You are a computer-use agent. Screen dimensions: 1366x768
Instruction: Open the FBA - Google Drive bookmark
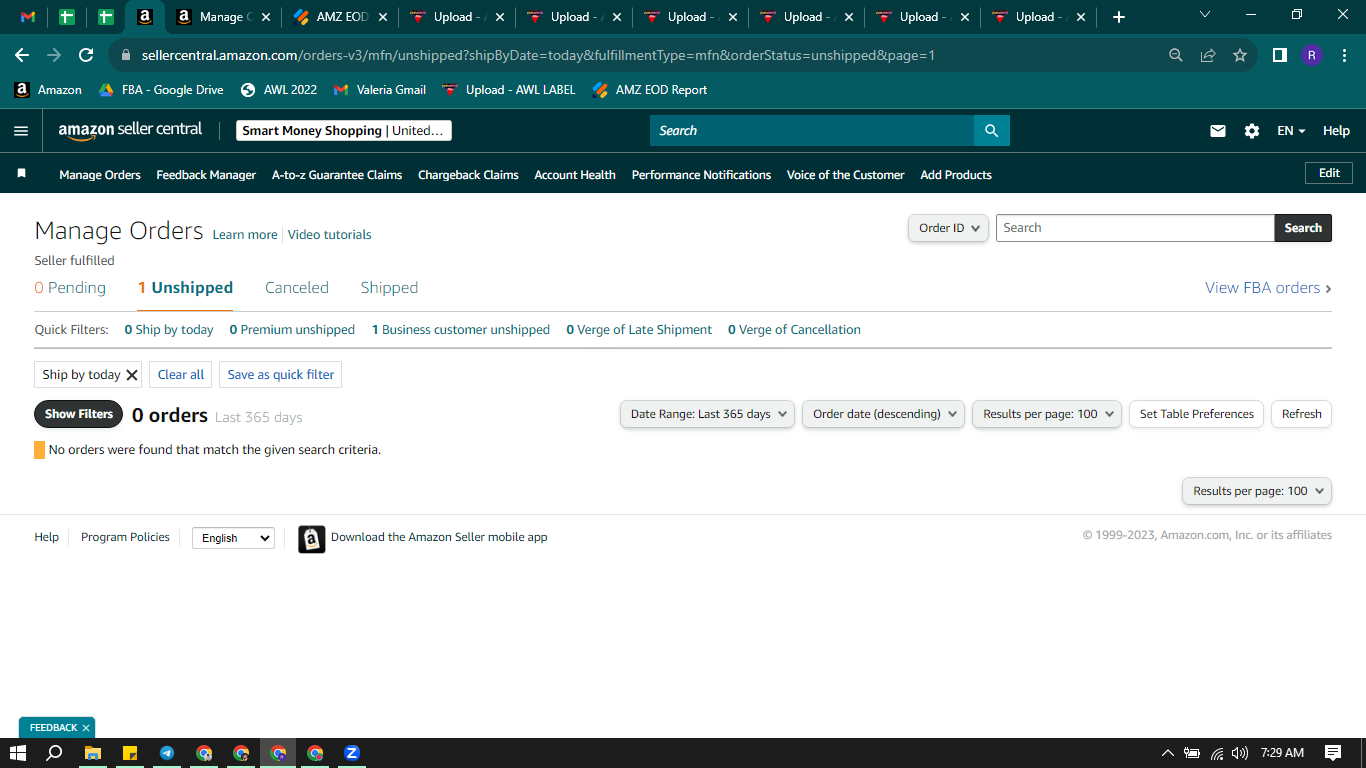tap(161, 90)
